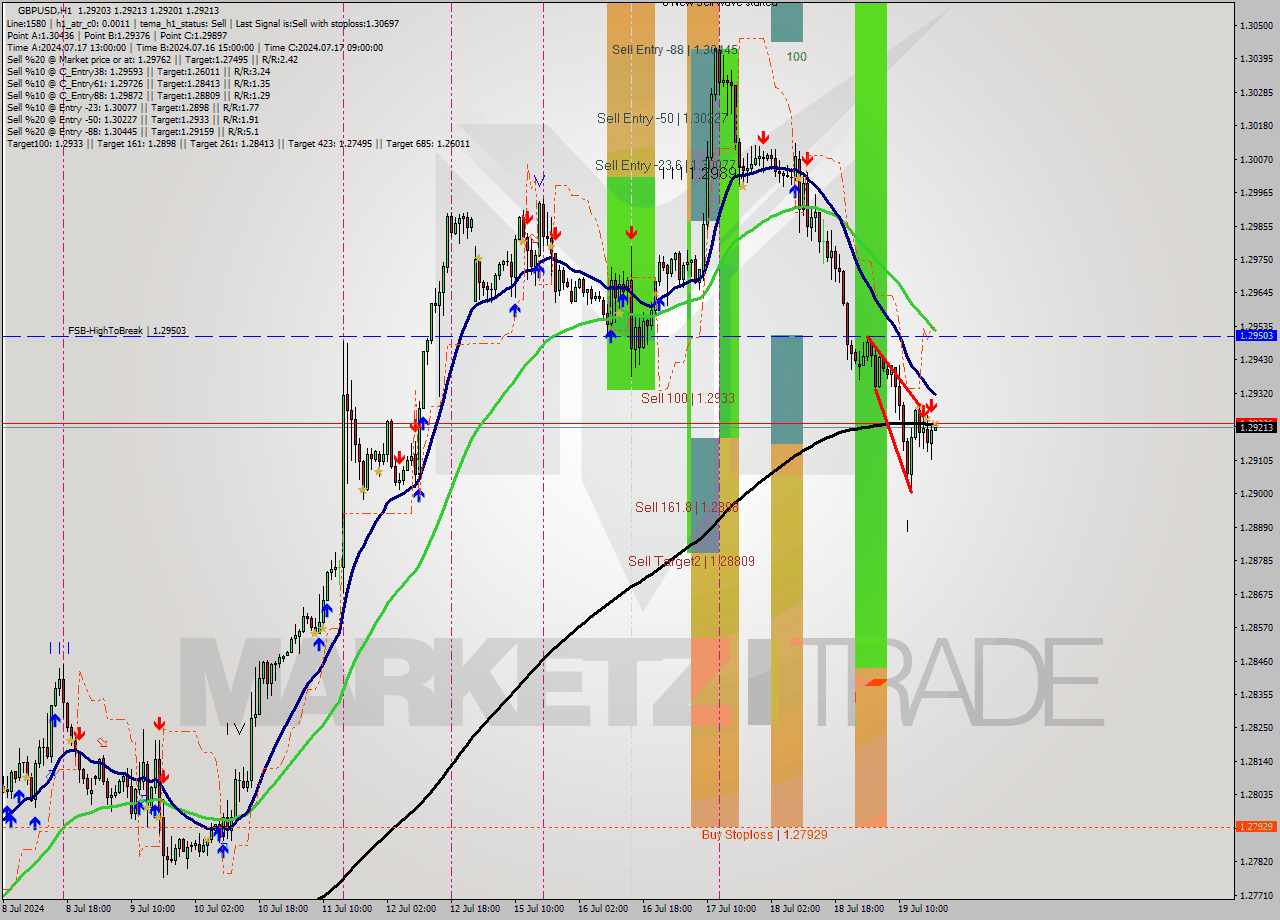Click the 8 Jul 18:00 time label
The image size is (1280, 920).
pos(89,909)
